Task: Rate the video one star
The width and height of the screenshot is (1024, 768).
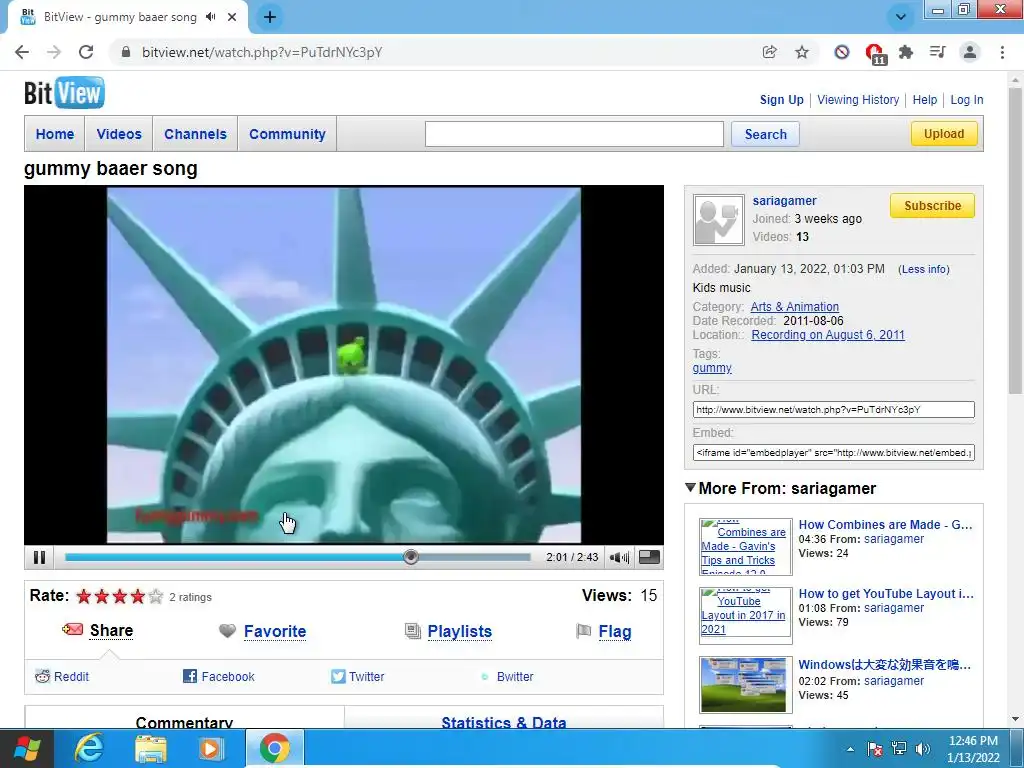Action: pos(84,596)
